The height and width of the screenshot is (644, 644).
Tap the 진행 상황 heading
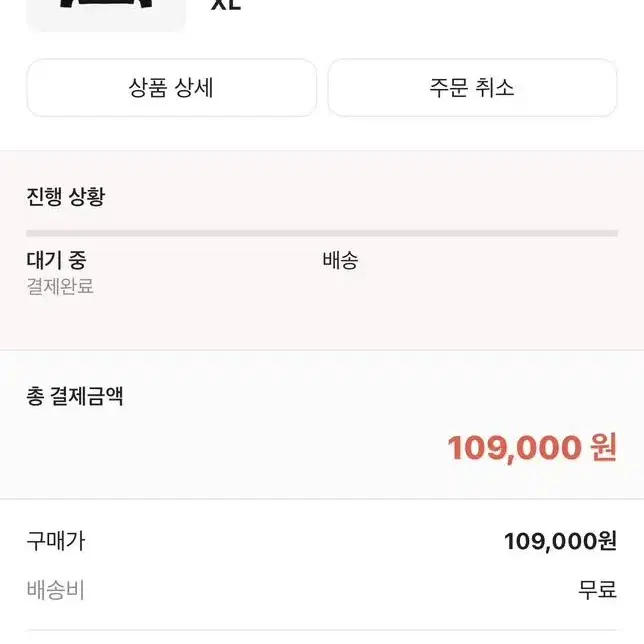pos(66,197)
